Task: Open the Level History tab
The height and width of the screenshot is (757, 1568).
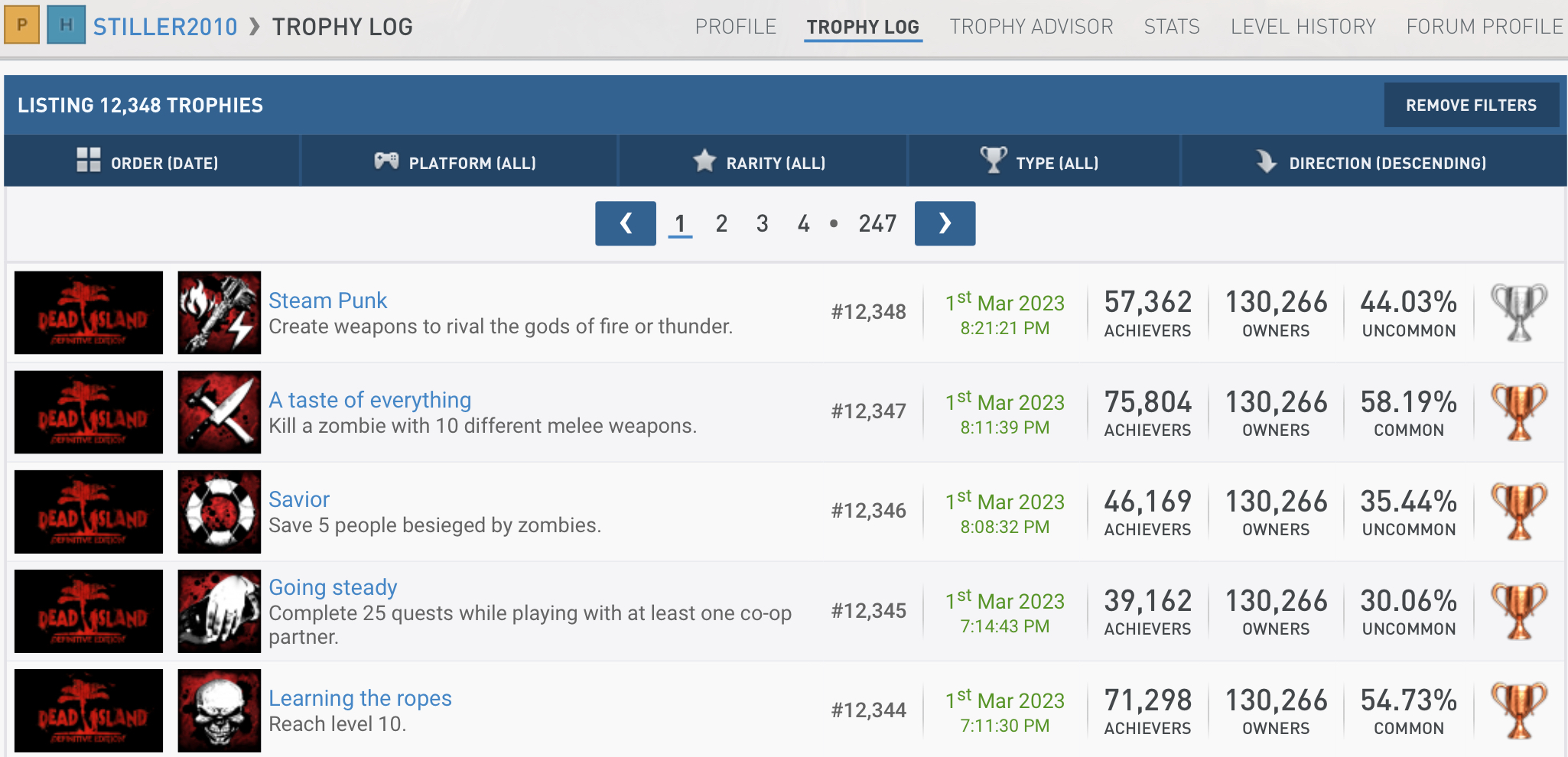Action: [1303, 27]
